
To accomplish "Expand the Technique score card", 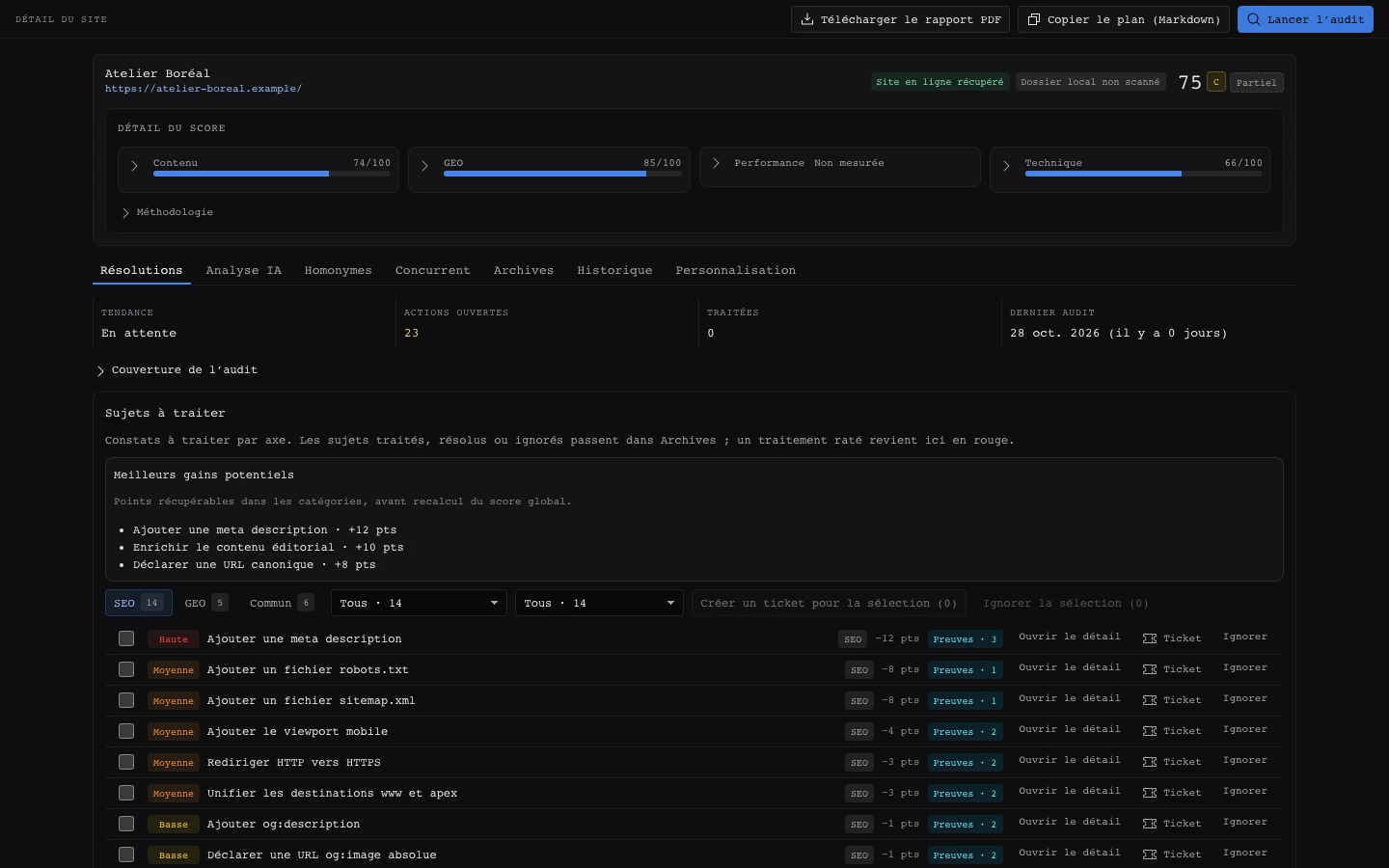I will coord(1006,166).
